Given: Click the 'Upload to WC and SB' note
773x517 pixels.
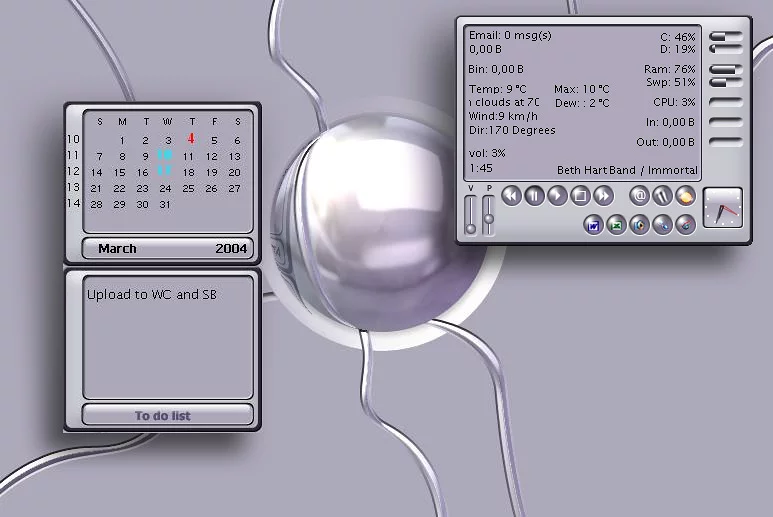Looking at the screenshot, I should [152, 295].
